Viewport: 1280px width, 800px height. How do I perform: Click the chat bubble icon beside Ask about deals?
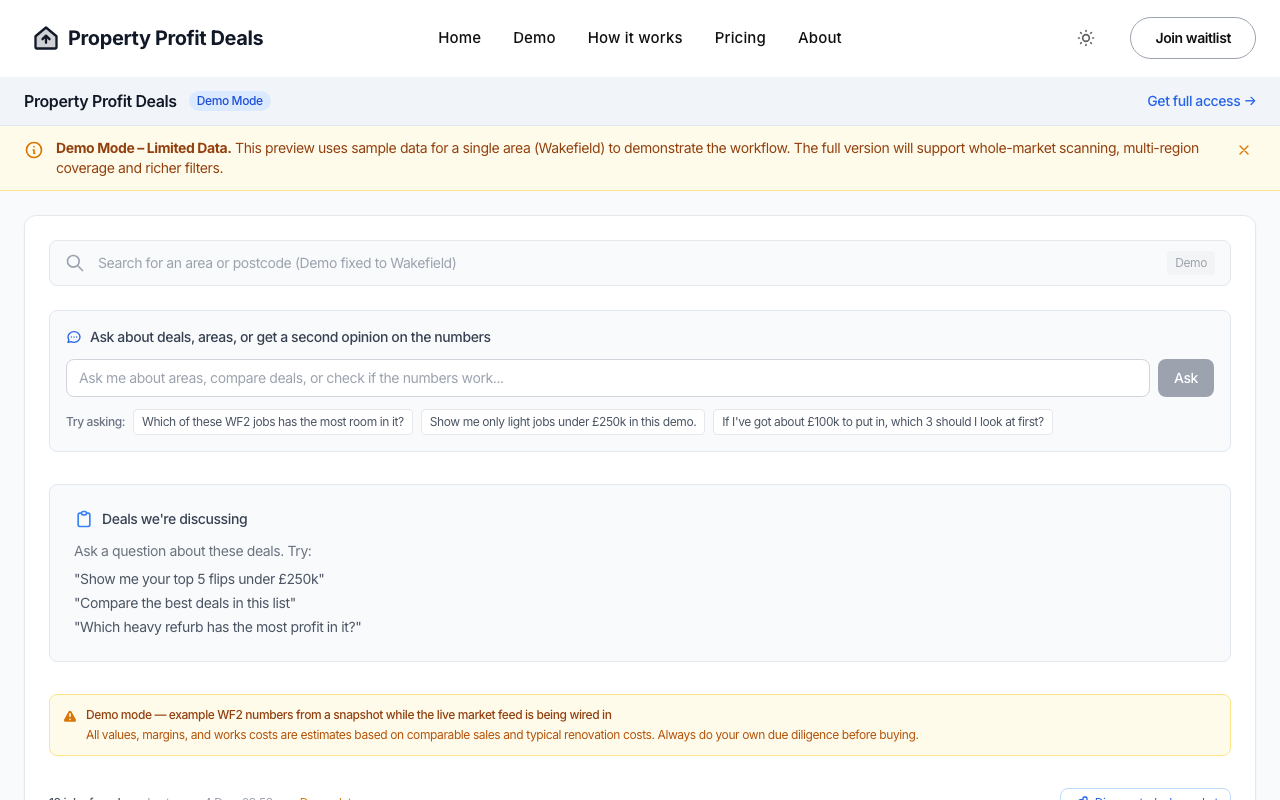point(74,337)
